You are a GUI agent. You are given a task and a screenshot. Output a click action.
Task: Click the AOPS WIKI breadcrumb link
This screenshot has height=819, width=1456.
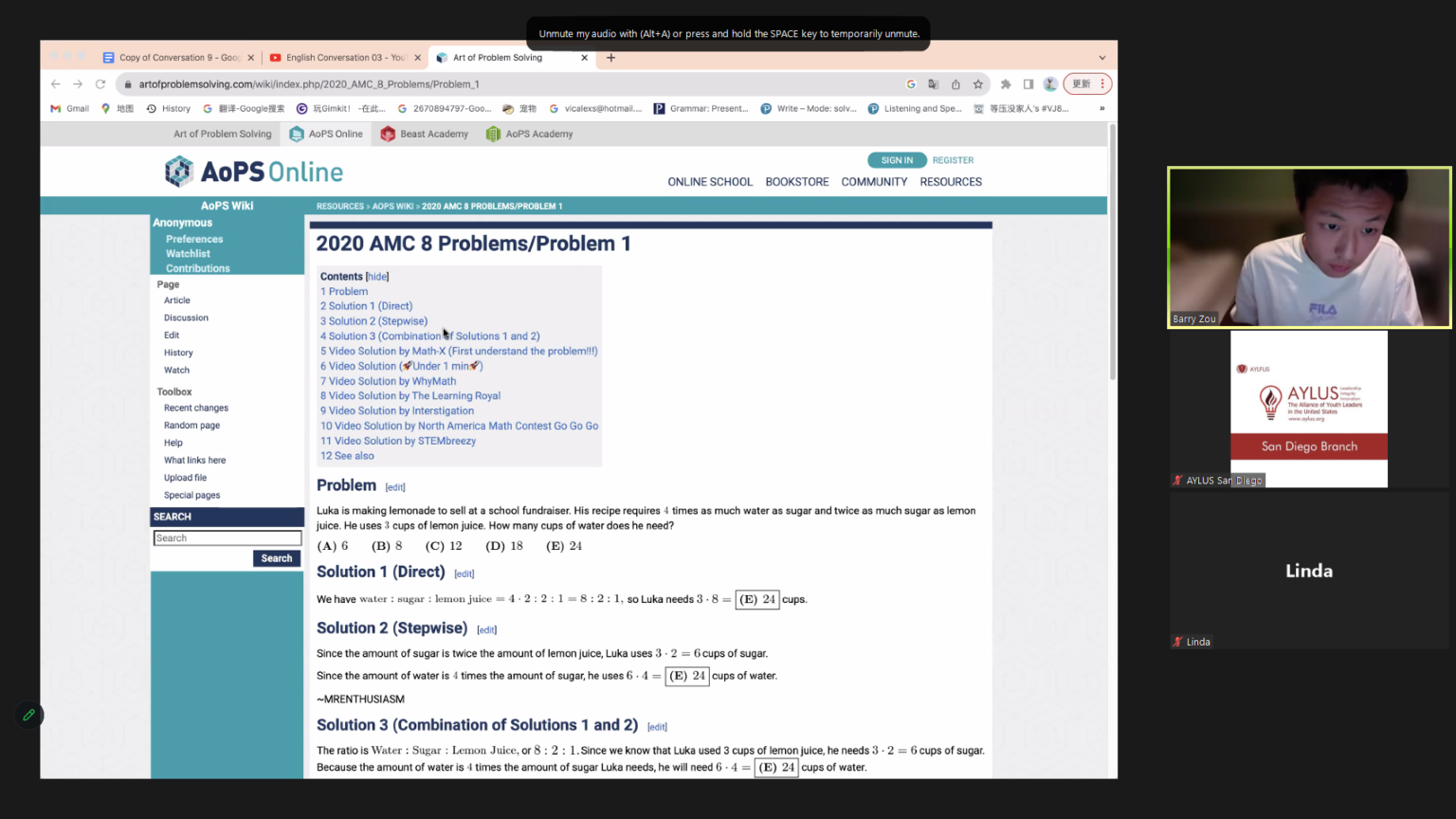pos(392,207)
